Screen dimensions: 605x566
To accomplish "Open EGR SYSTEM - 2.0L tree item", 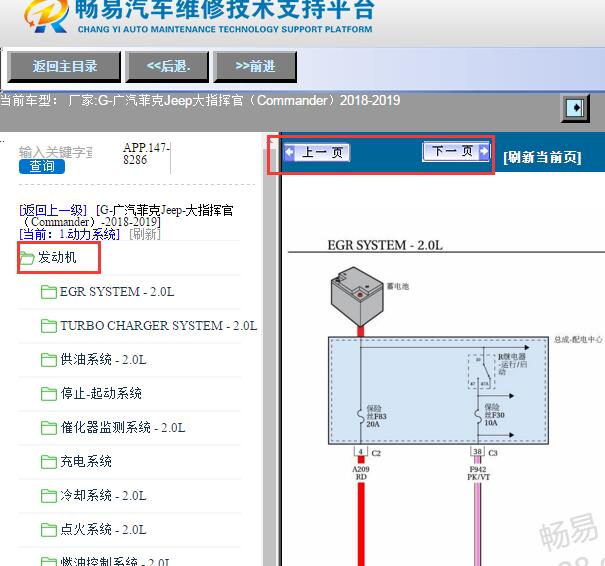I will [117, 292].
